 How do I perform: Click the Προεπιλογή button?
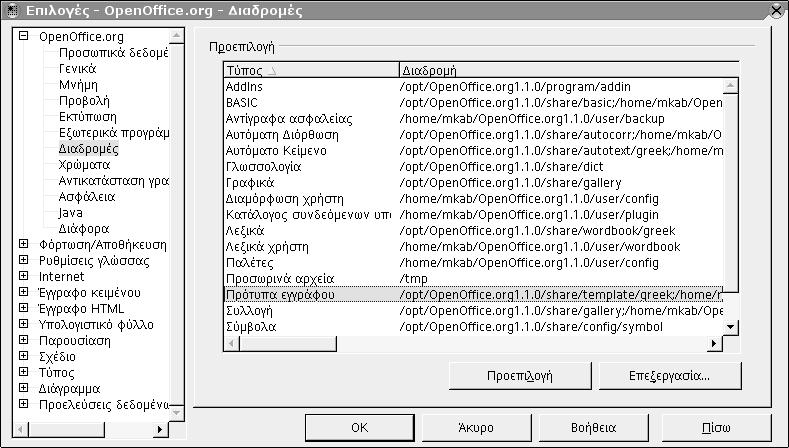coord(520,376)
